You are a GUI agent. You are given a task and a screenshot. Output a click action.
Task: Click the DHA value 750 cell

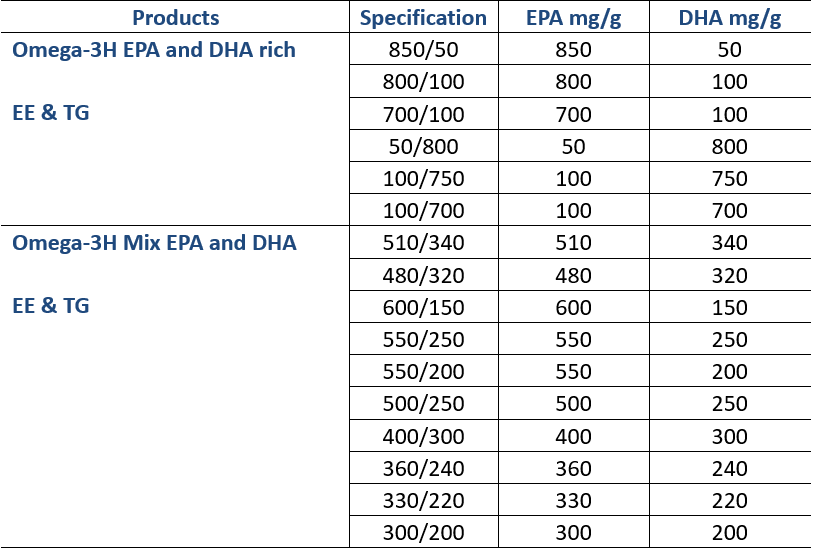click(x=729, y=179)
